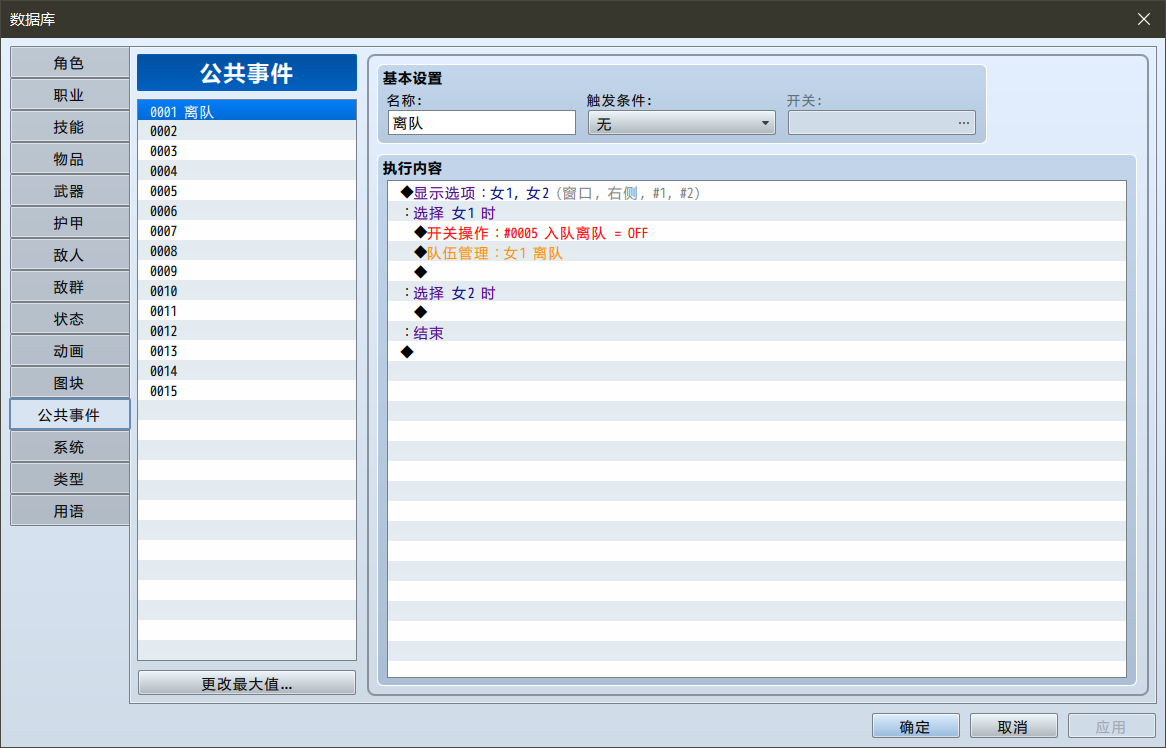Open the 角色 database tab

tap(69, 63)
